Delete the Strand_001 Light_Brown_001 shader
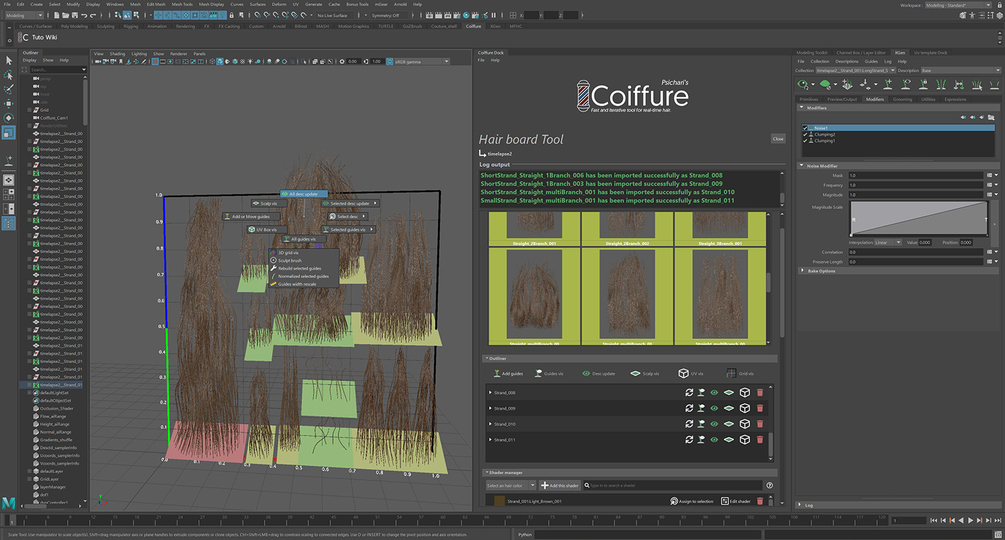This screenshot has height=540, width=1005. [x=760, y=501]
